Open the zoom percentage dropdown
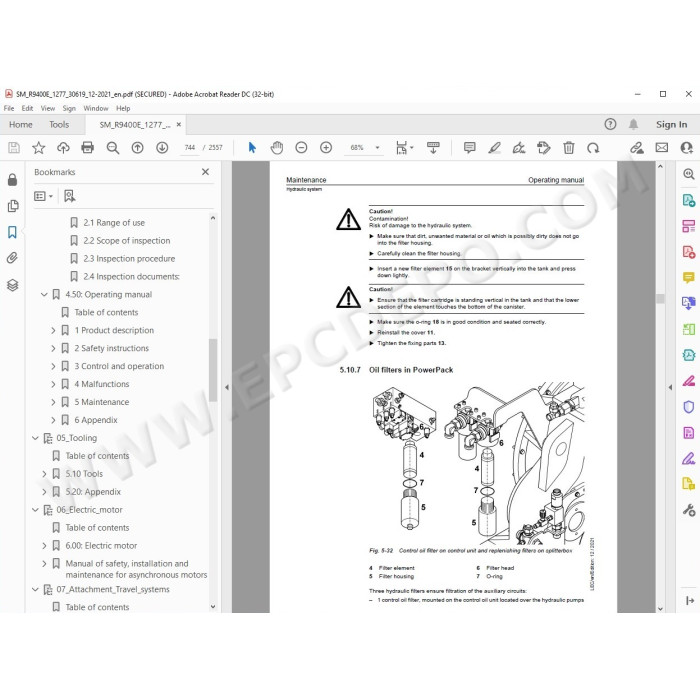The height and width of the screenshot is (700, 700). pos(378,147)
